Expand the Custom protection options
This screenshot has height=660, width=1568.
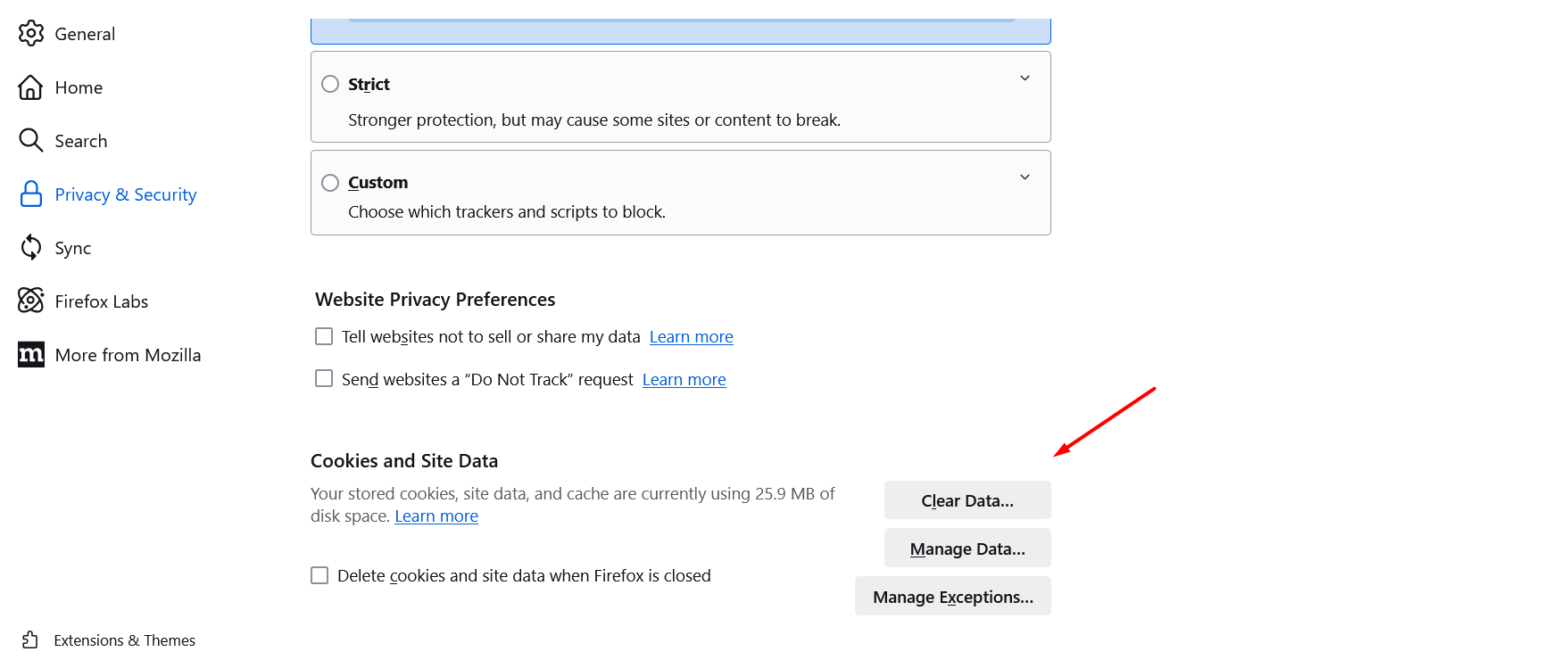1025,177
